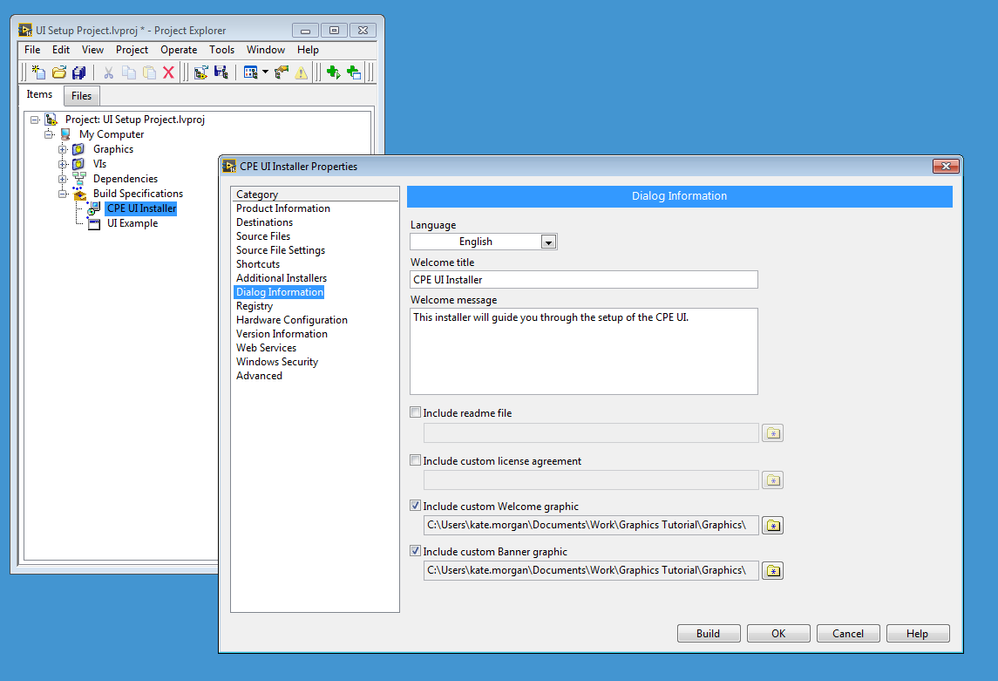Uncheck Include custom Banner graphic
This screenshot has width=998, height=681.
pos(415,550)
